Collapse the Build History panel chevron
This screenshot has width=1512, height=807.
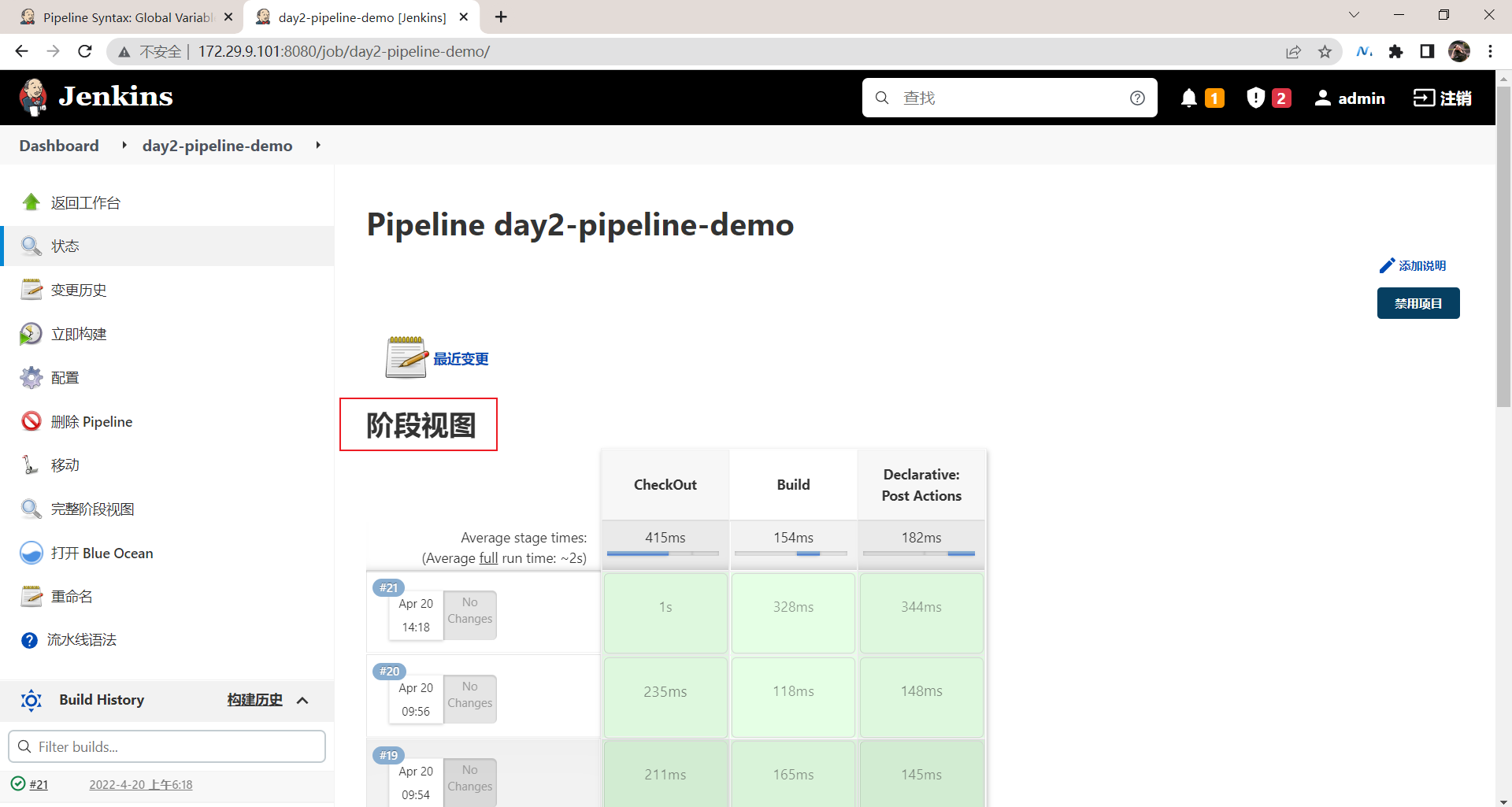pos(303,701)
